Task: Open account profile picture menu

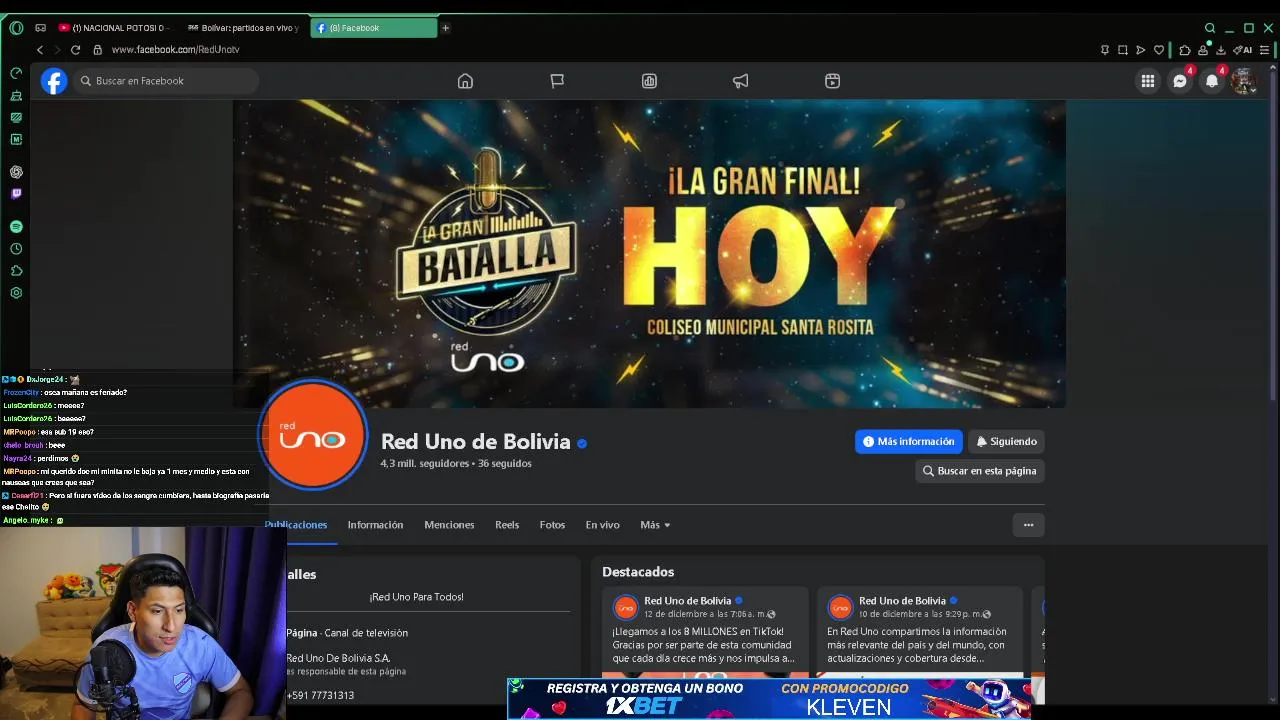Action: coord(1244,81)
